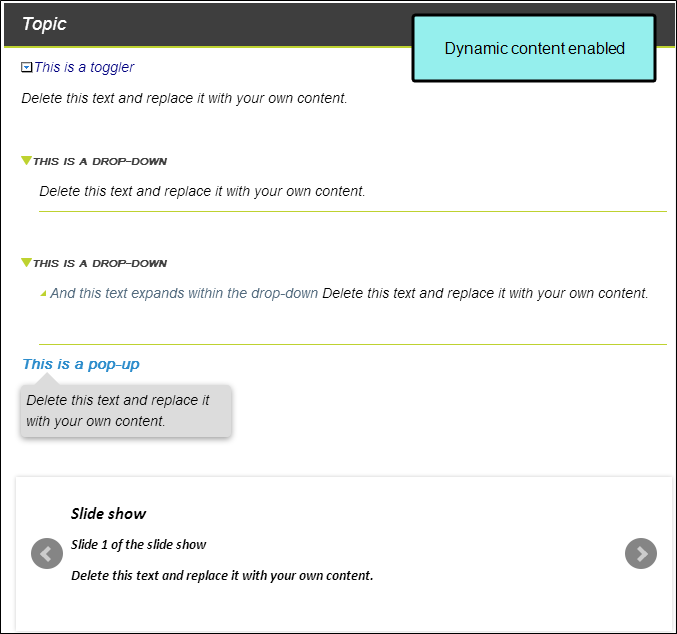The image size is (677, 634).
Task: Collapse first drop-down green triangle
Action: 26,160
